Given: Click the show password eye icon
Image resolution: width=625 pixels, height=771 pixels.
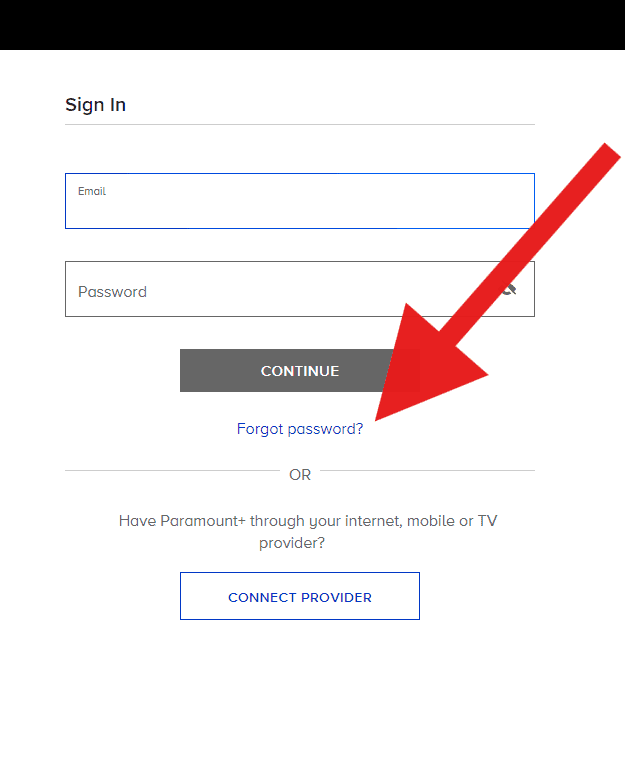Looking at the screenshot, I should click(510, 290).
